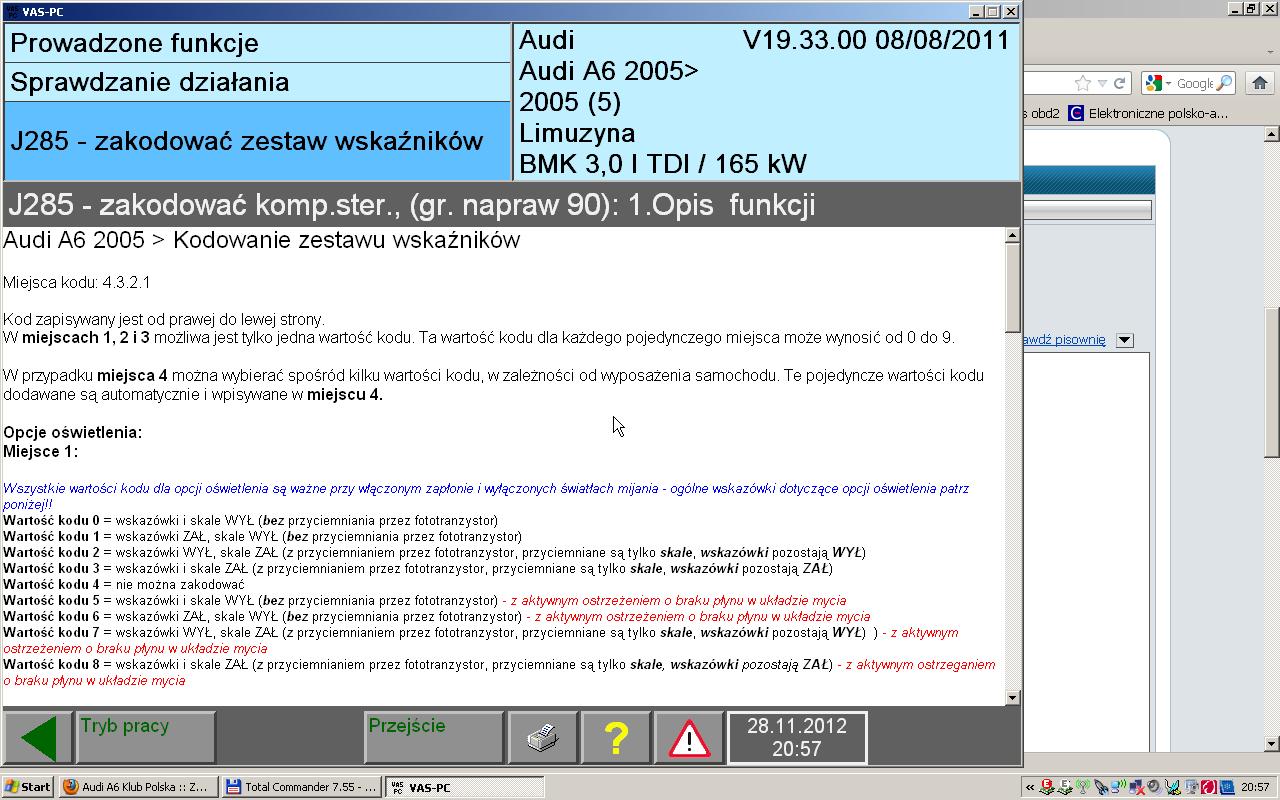
Task: Select Sprawdzanie działania row
Action: (258, 82)
